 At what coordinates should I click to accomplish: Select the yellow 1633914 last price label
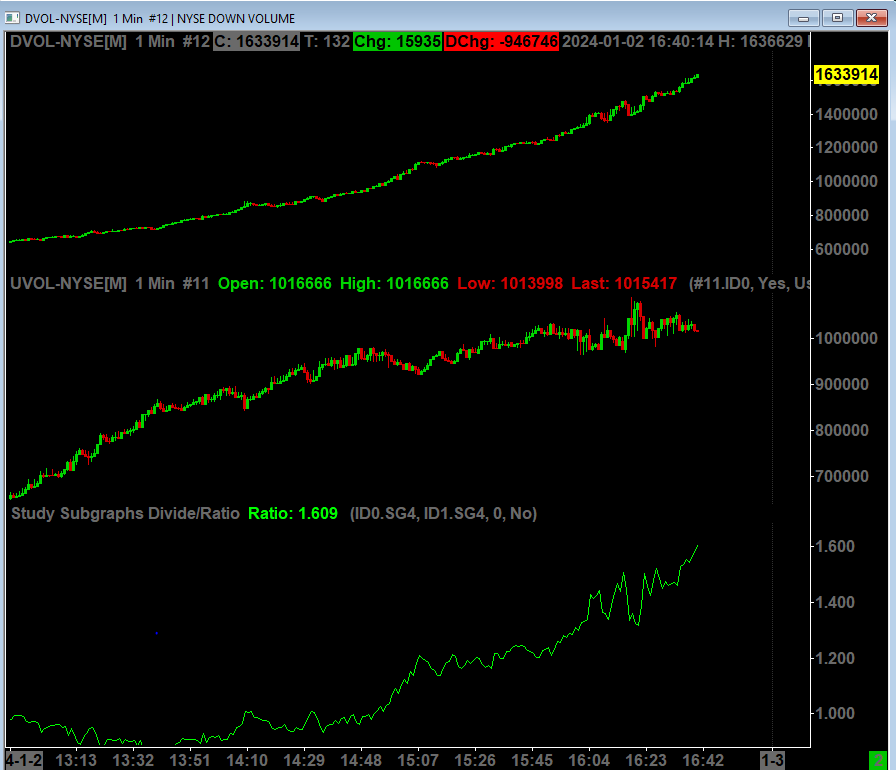tap(846, 74)
